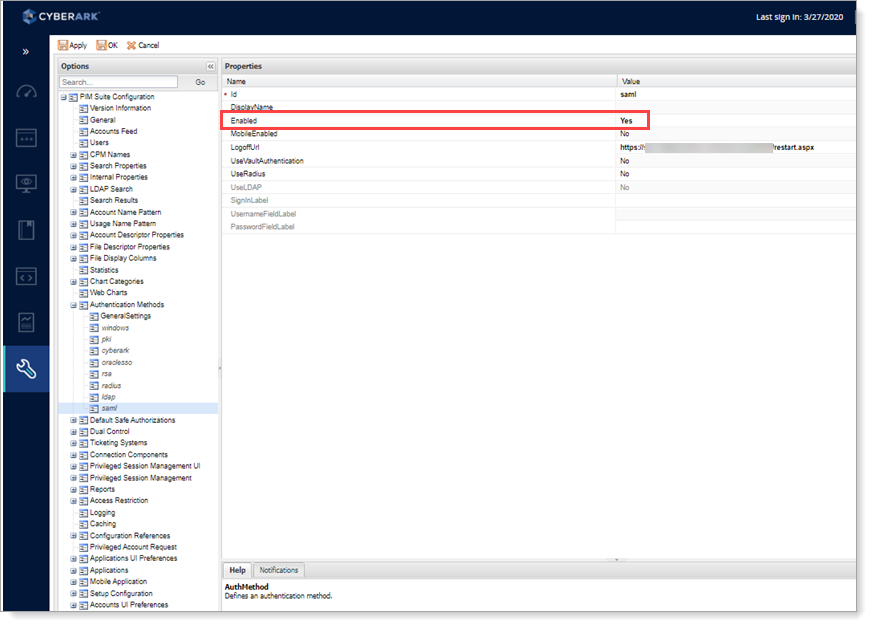872x627 pixels.
Task: Open the dashboard gauge icon in sidebar
Action: point(26,92)
